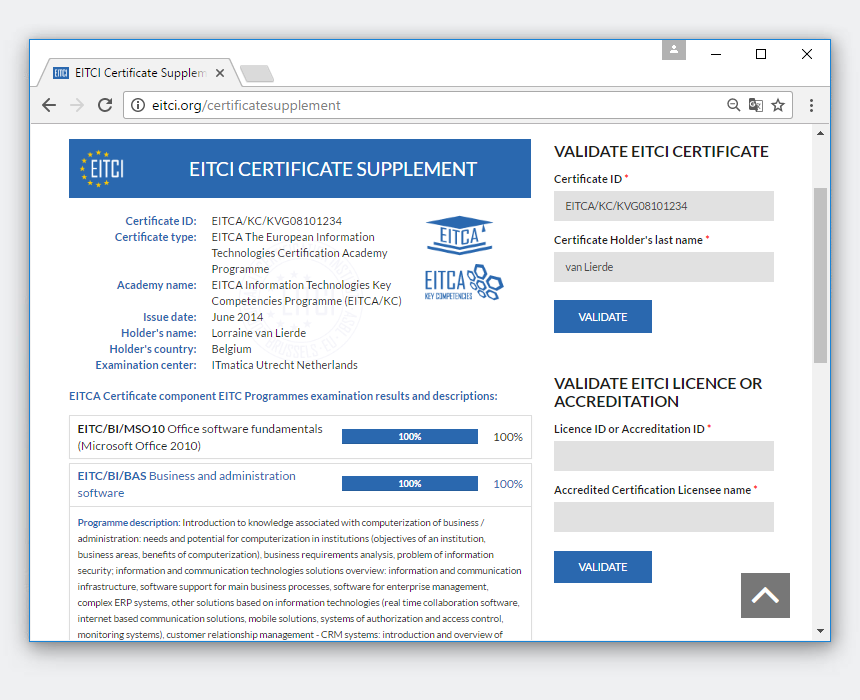Click the EITCI logo in header

tap(102, 169)
